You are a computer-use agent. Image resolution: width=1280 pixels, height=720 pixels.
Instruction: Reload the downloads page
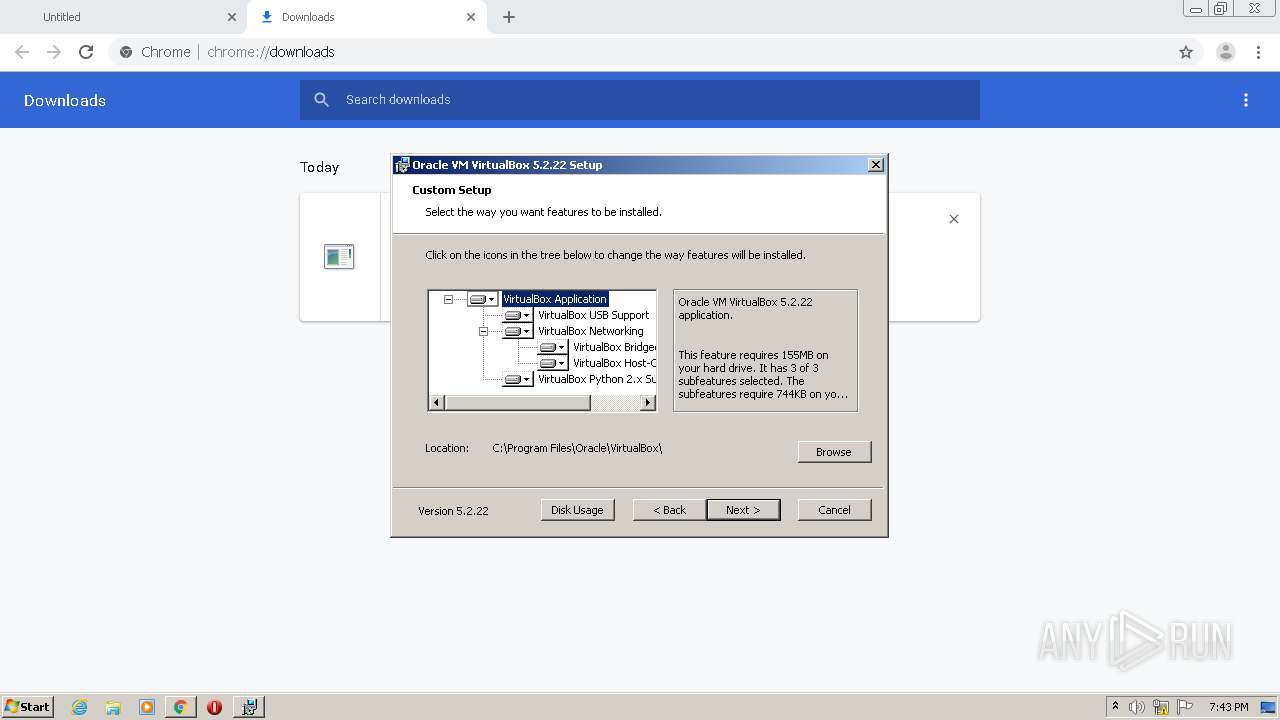click(86, 52)
